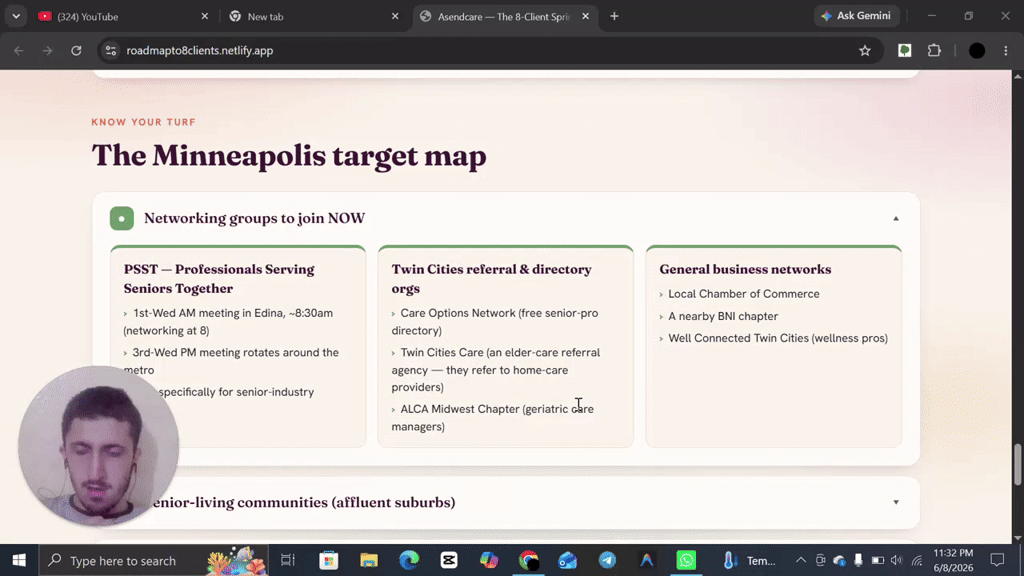The width and height of the screenshot is (1024, 576).
Task: Click the Ask Gemini button
Action: [x=856, y=16]
